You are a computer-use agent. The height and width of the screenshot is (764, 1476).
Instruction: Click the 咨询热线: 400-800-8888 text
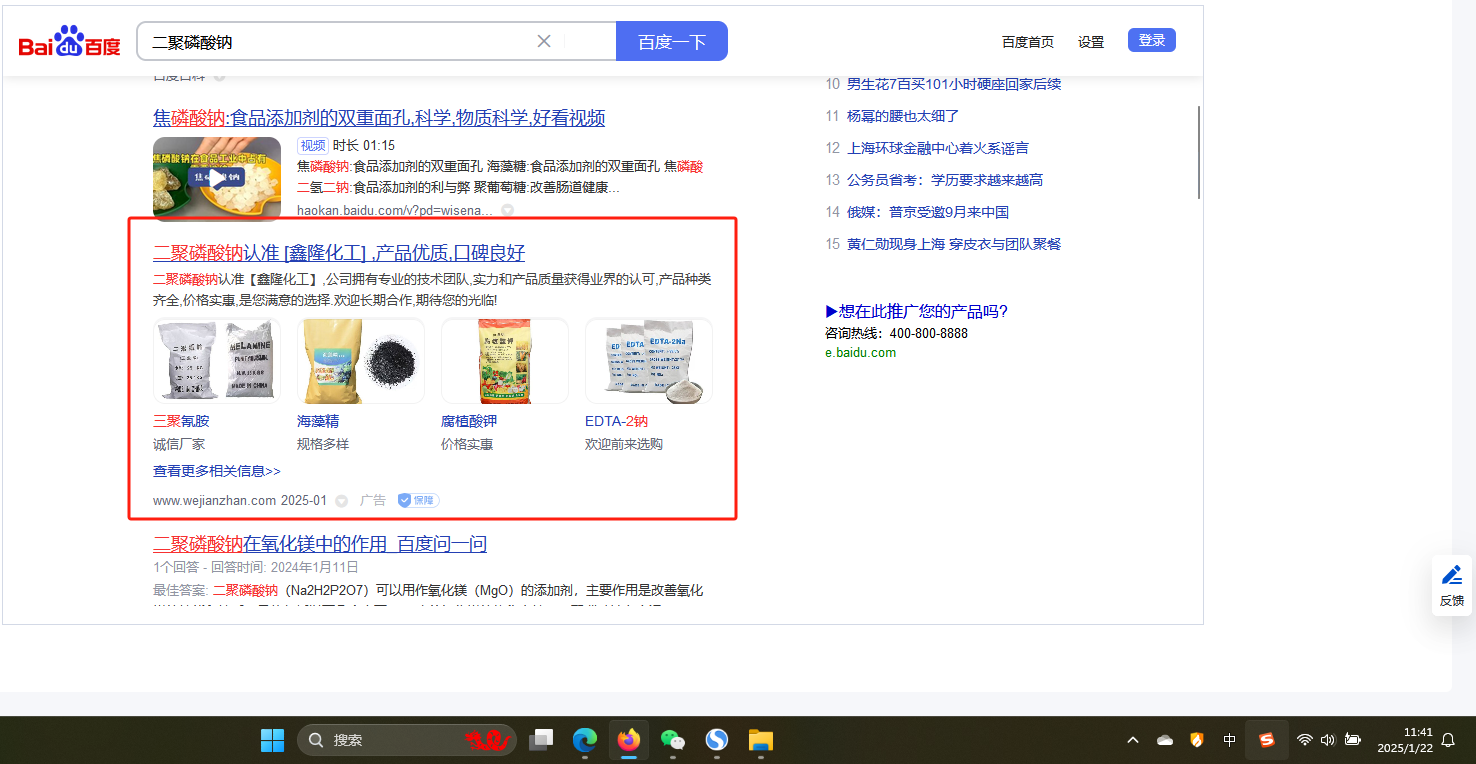[x=897, y=333]
